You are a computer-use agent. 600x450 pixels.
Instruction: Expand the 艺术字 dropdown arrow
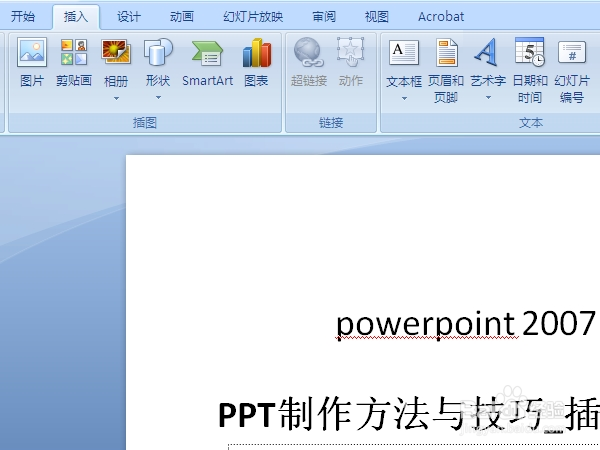point(488,98)
